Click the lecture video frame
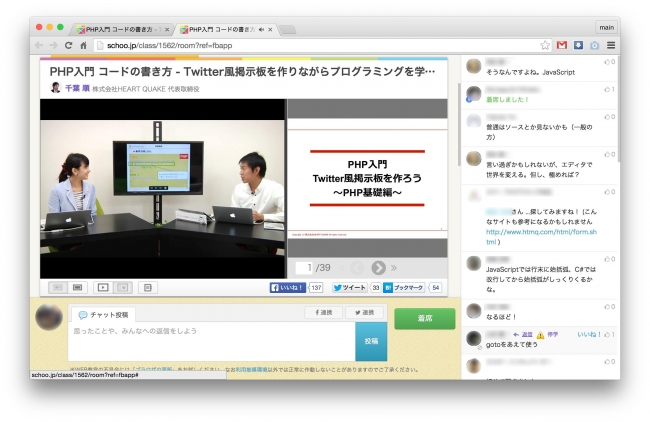This screenshot has height=422, width=650. tap(163, 189)
